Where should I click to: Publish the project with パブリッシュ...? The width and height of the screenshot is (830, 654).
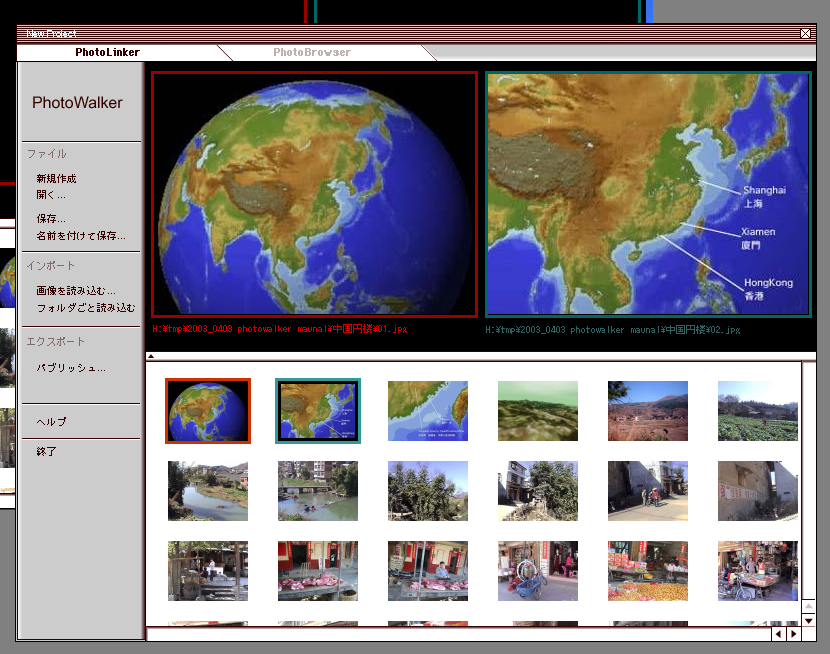pos(71,368)
